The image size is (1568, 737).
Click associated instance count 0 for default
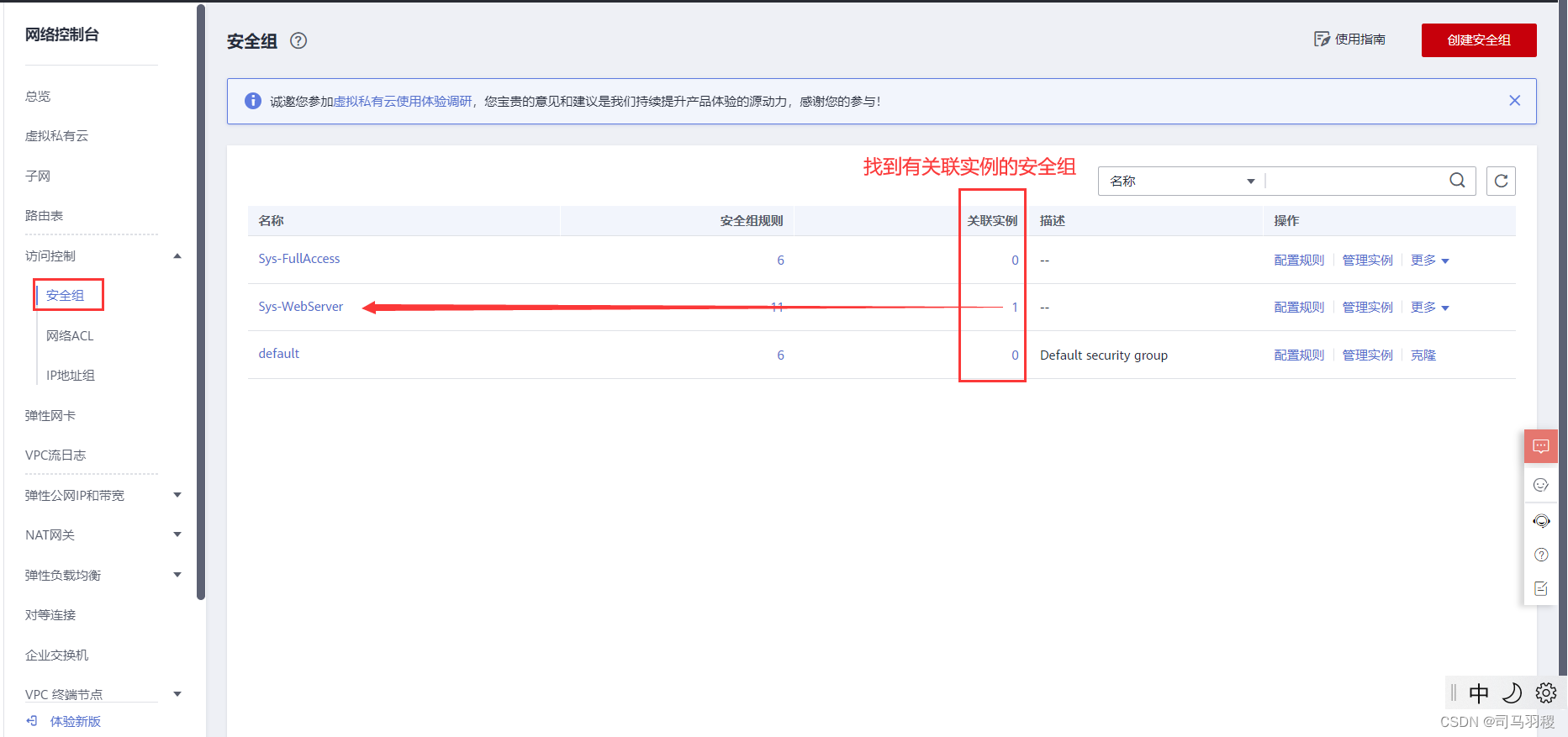pos(1015,355)
